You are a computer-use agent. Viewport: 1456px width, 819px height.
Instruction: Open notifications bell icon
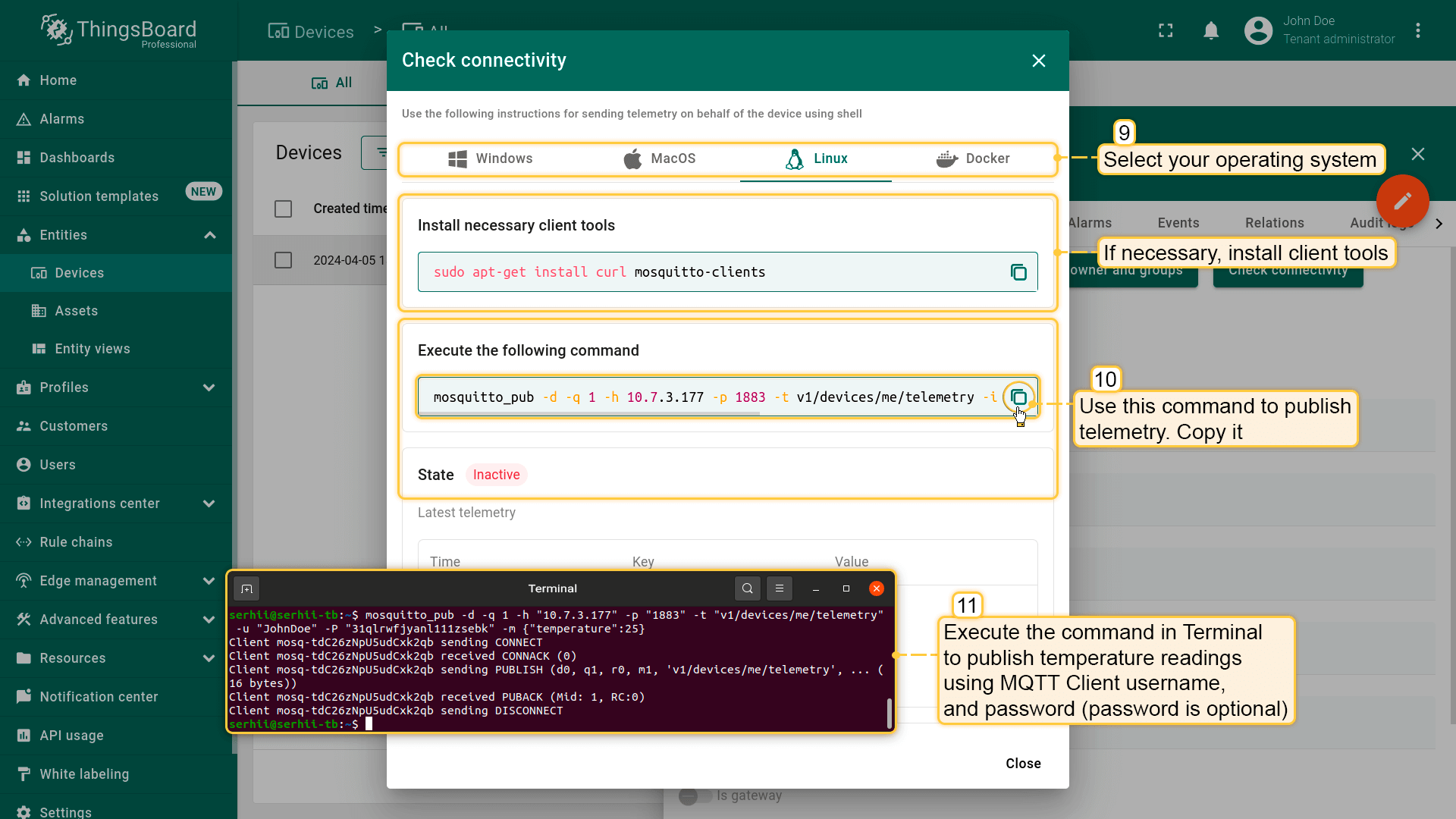point(1211,30)
